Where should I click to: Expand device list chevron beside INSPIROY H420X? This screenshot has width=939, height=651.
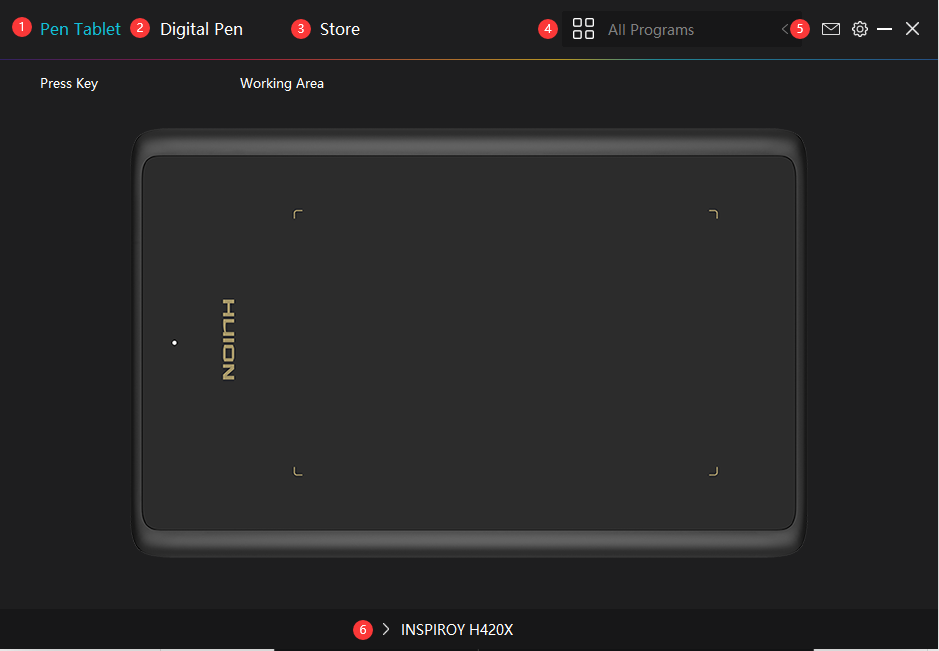coord(386,629)
